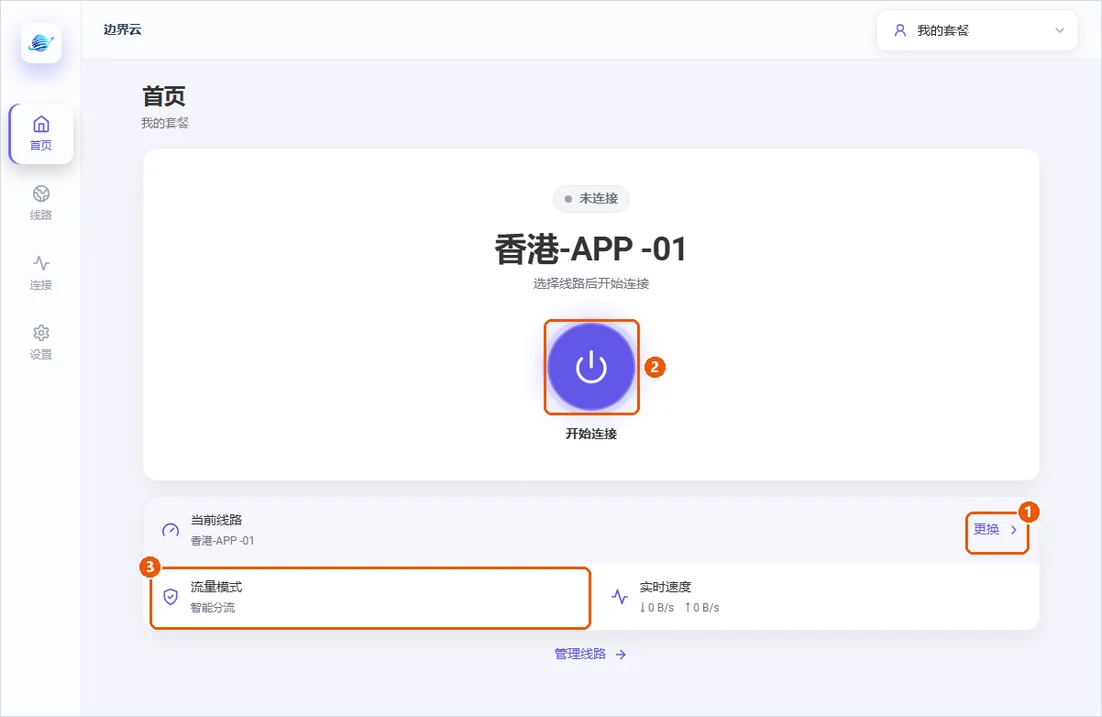
Task: Click the 当前线路 label
Action: coord(216,520)
